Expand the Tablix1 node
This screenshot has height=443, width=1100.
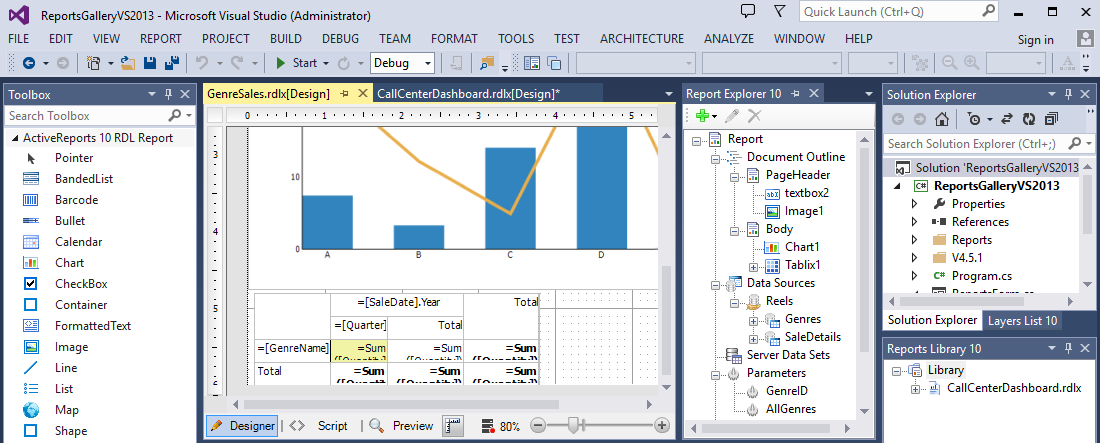click(755, 266)
